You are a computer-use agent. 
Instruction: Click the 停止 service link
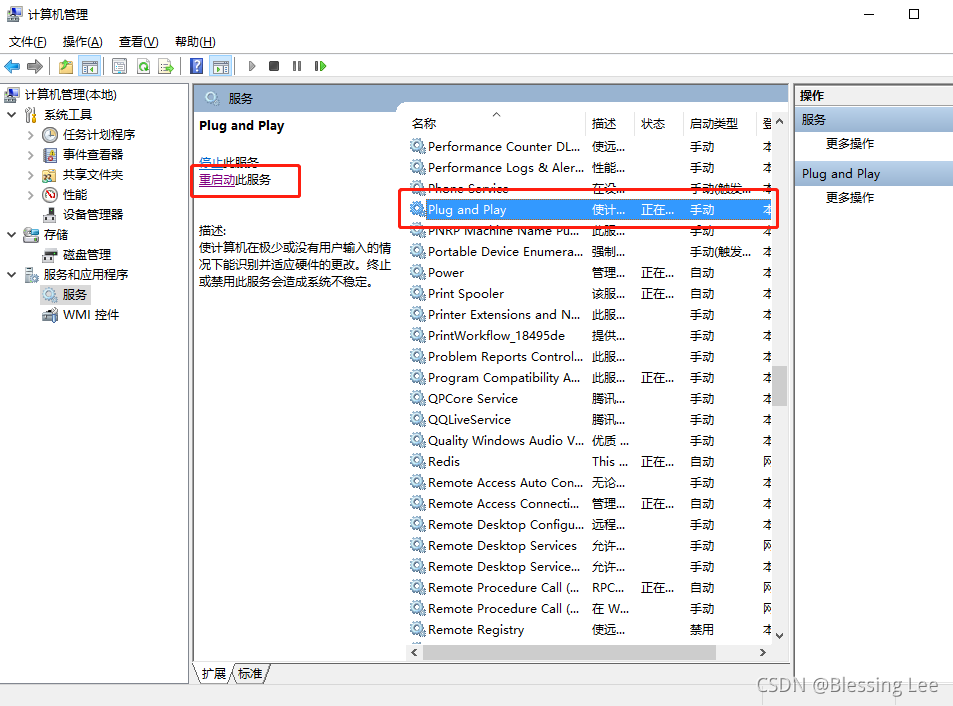[211, 162]
